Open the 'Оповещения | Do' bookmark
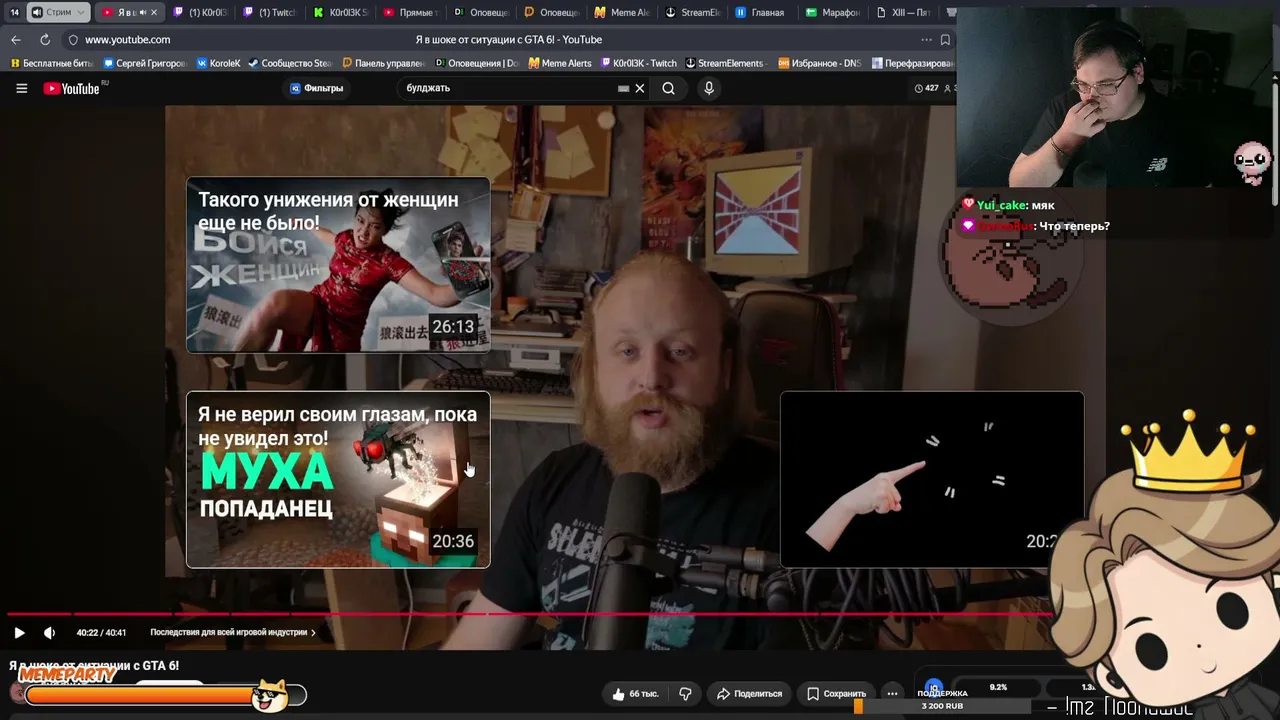 click(x=476, y=63)
